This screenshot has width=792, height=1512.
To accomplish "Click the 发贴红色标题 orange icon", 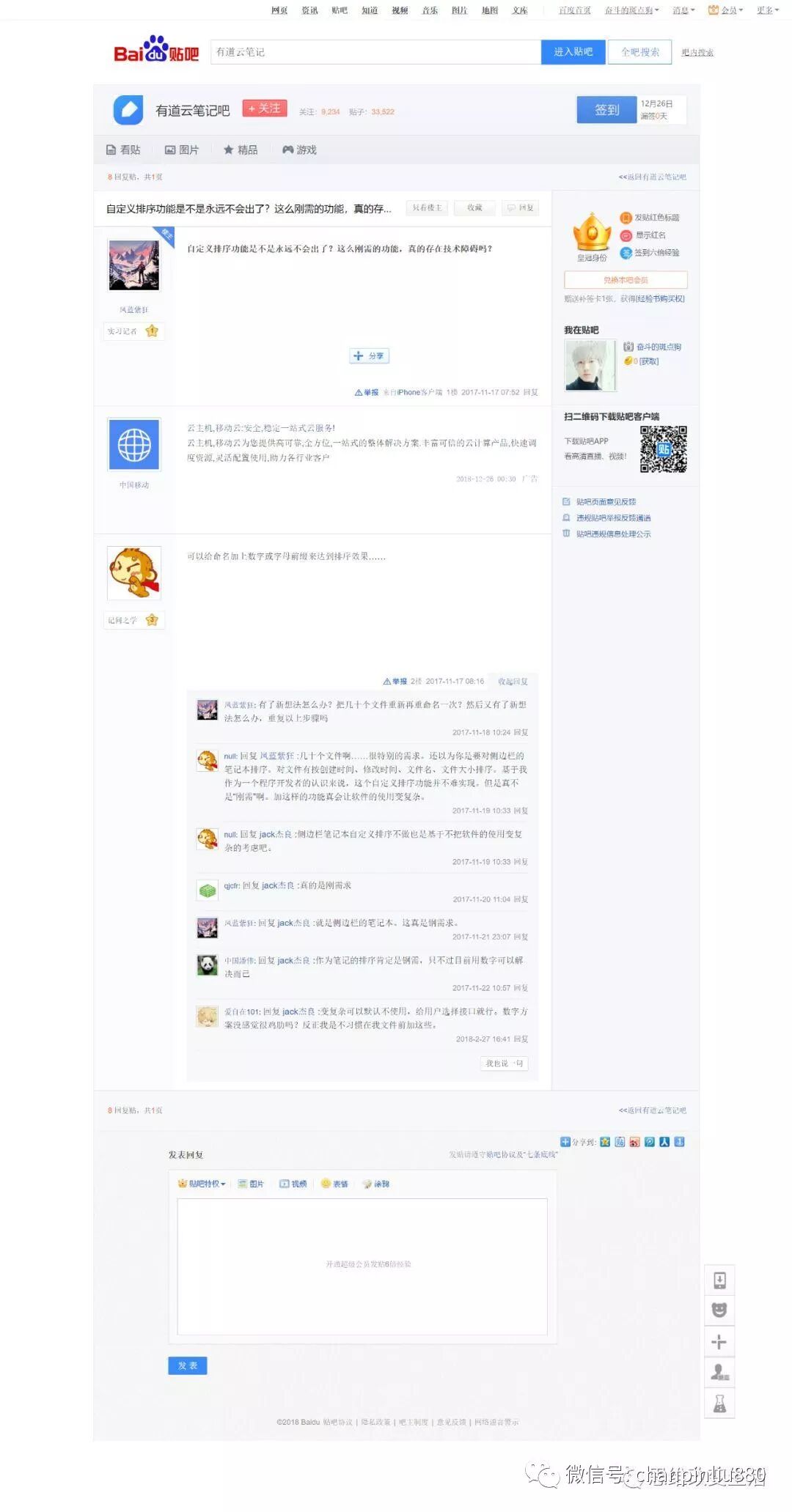I will coord(626,218).
